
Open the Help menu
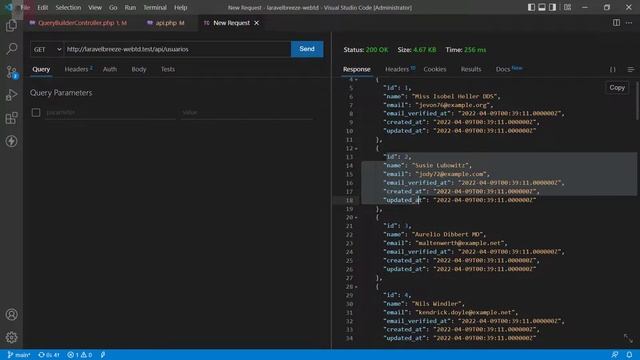pyautogui.click(x=180, y=7)
